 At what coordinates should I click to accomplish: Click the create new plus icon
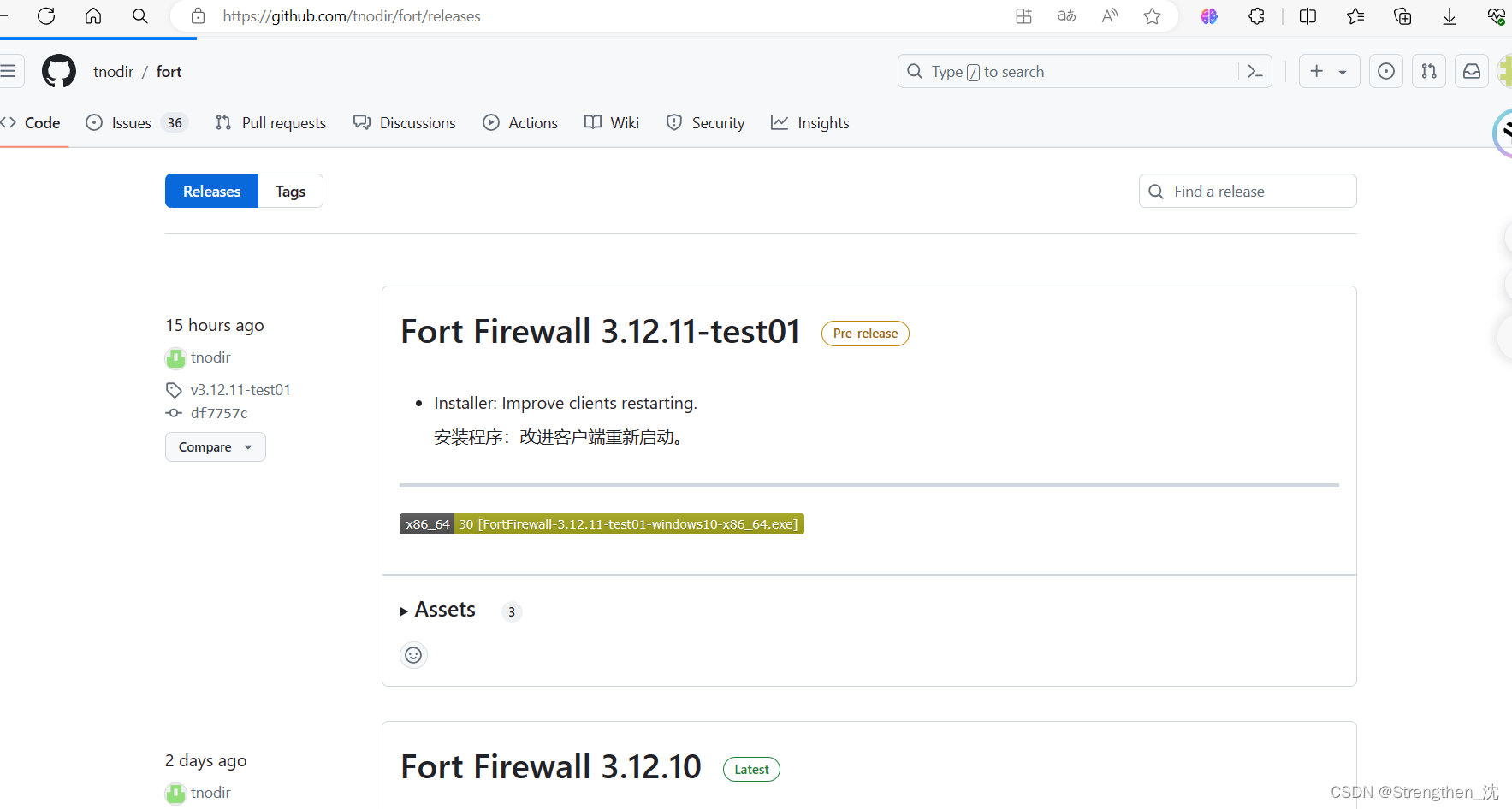pos(1317,72)
